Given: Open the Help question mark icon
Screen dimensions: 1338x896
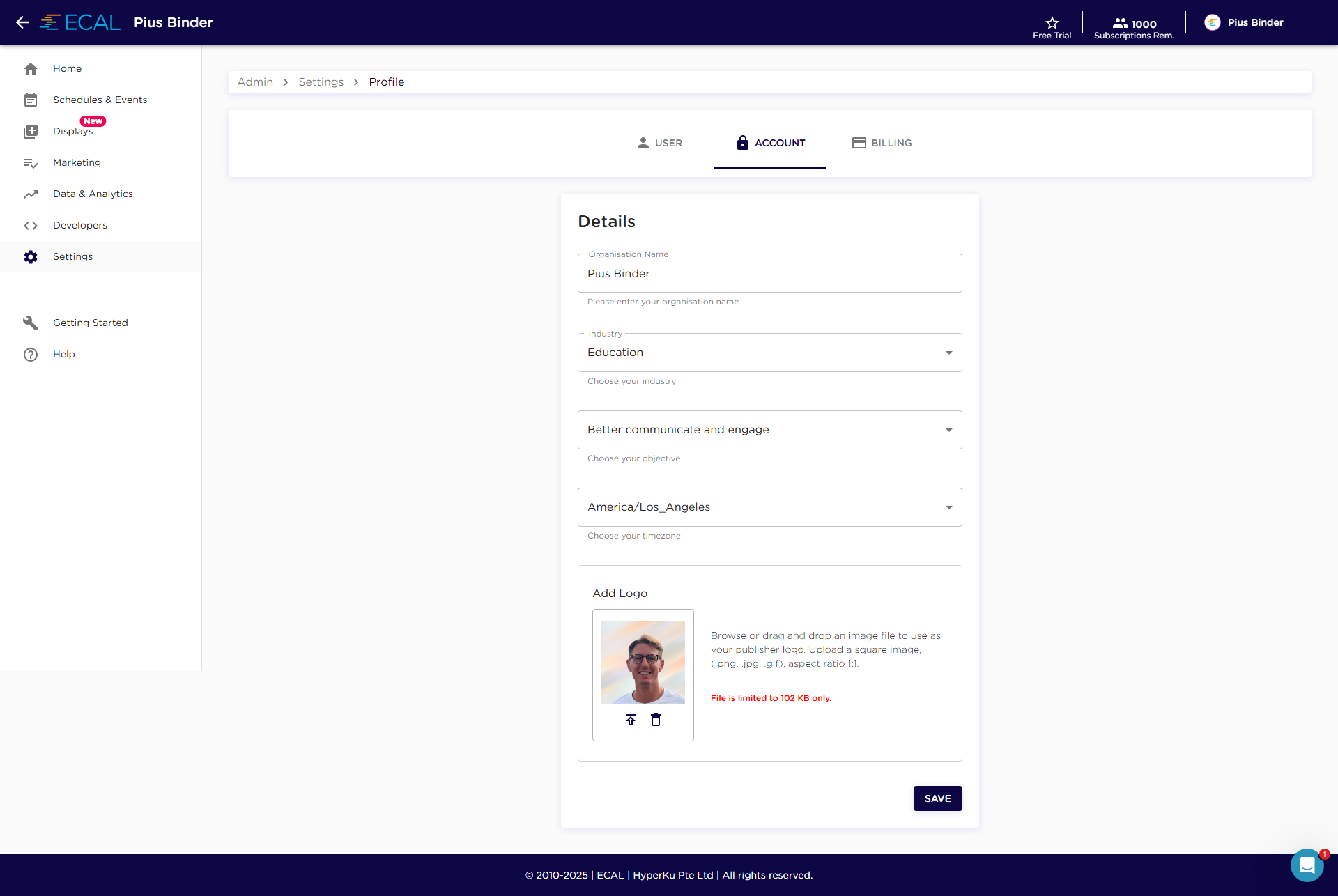Looking at the screenshot, I should [x=31, y=354].
